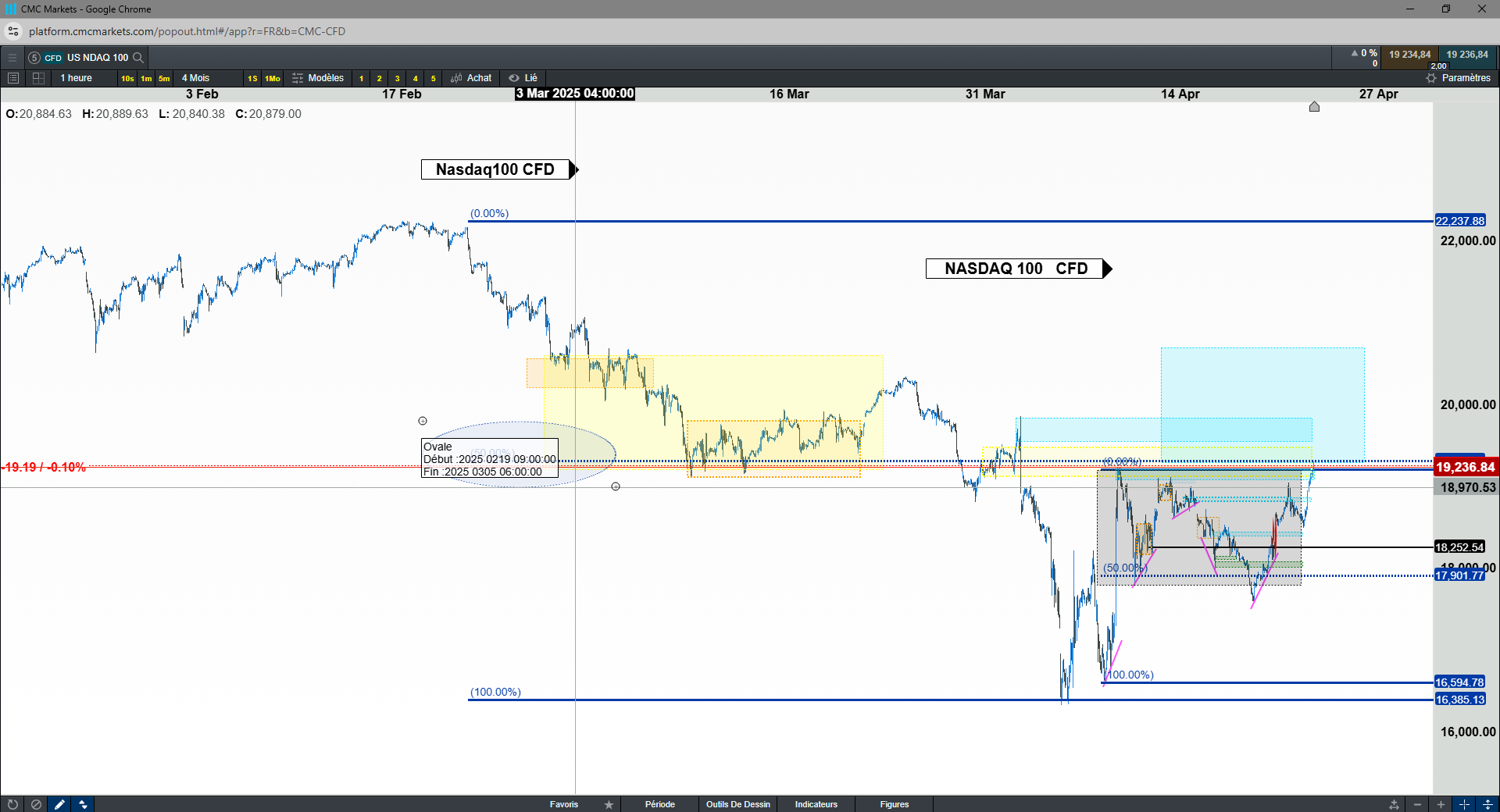Click the Ovale drawing tooltip box
The height and width of the screenshot is (812, 1500).
pyautogui.click(x=490, y=459)
